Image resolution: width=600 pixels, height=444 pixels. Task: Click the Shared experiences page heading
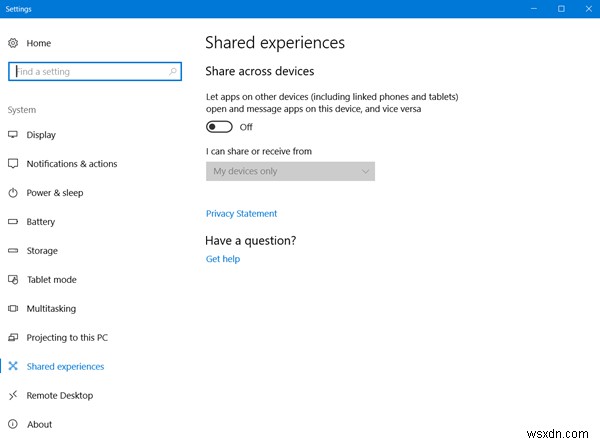click(x=275, y=42)
